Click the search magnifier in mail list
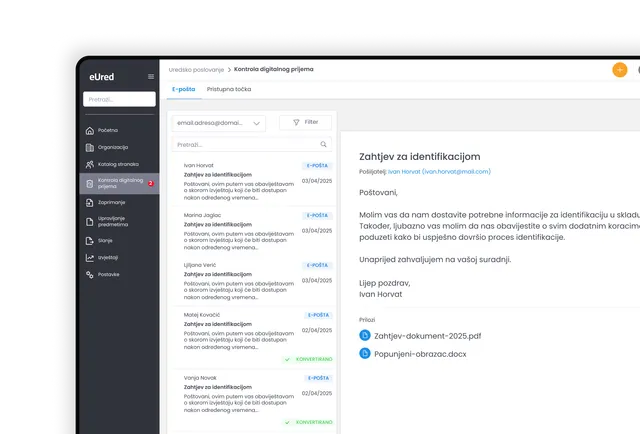The image size is (640, 434). 323,144
